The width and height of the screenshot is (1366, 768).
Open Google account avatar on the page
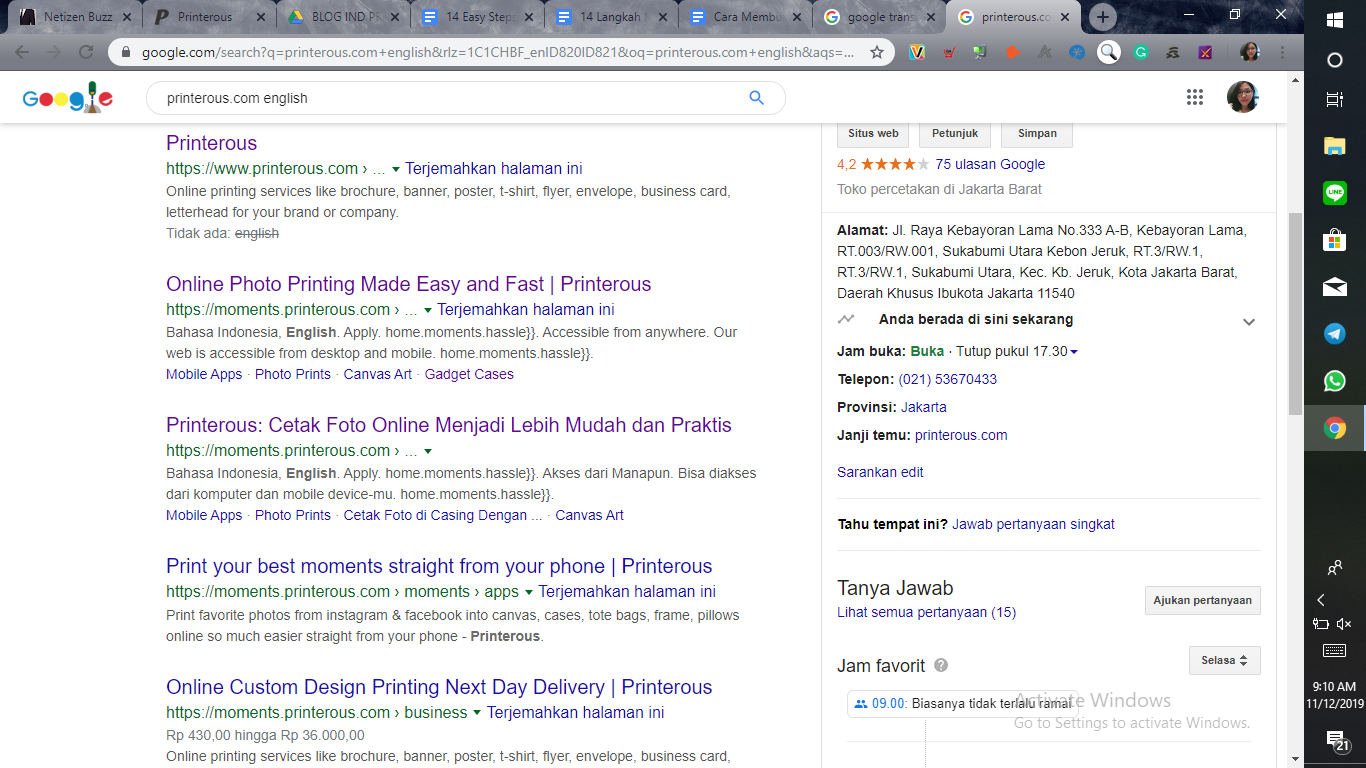point(1242,97)
